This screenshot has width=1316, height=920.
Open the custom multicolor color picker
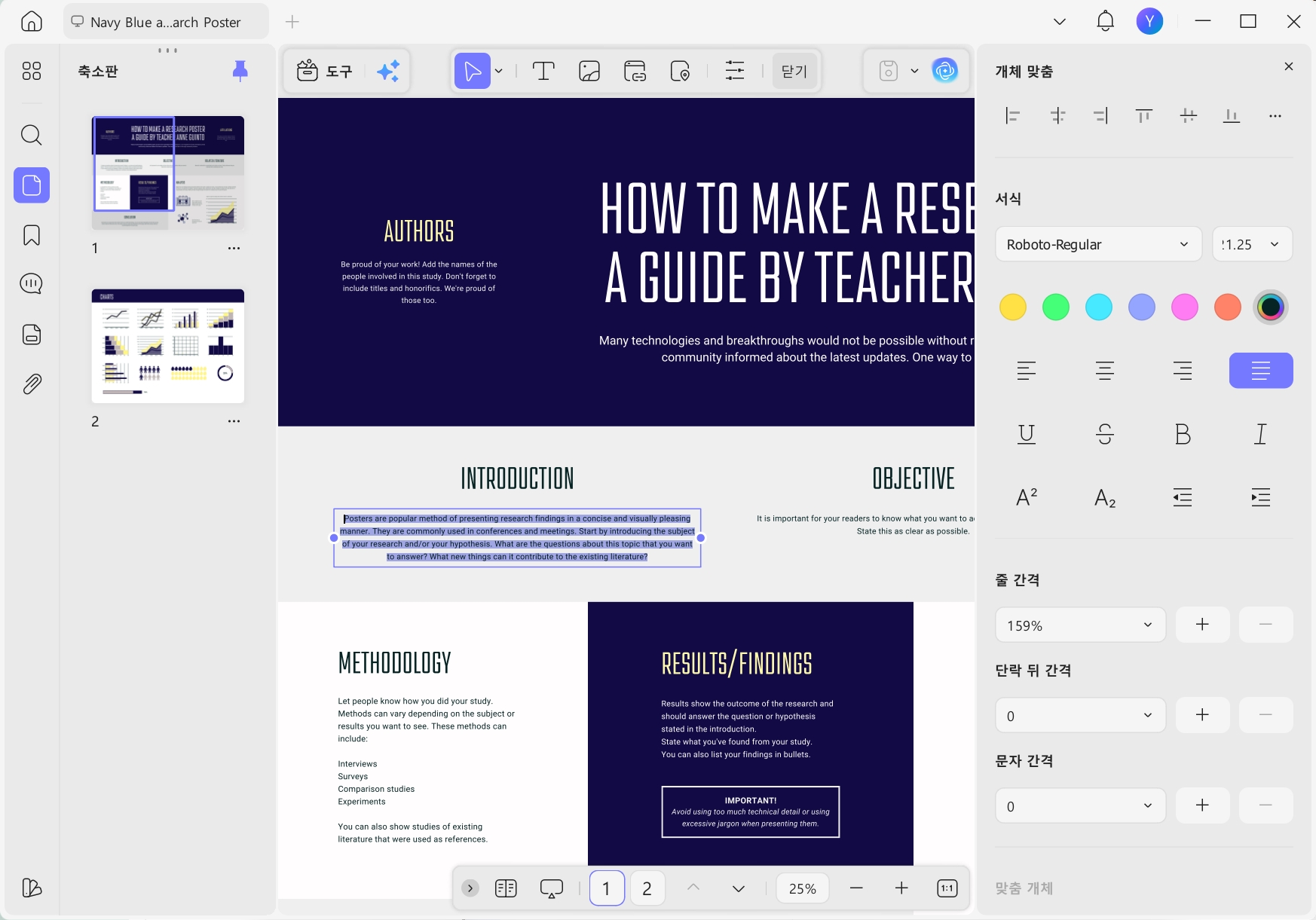coord(1271,307)
